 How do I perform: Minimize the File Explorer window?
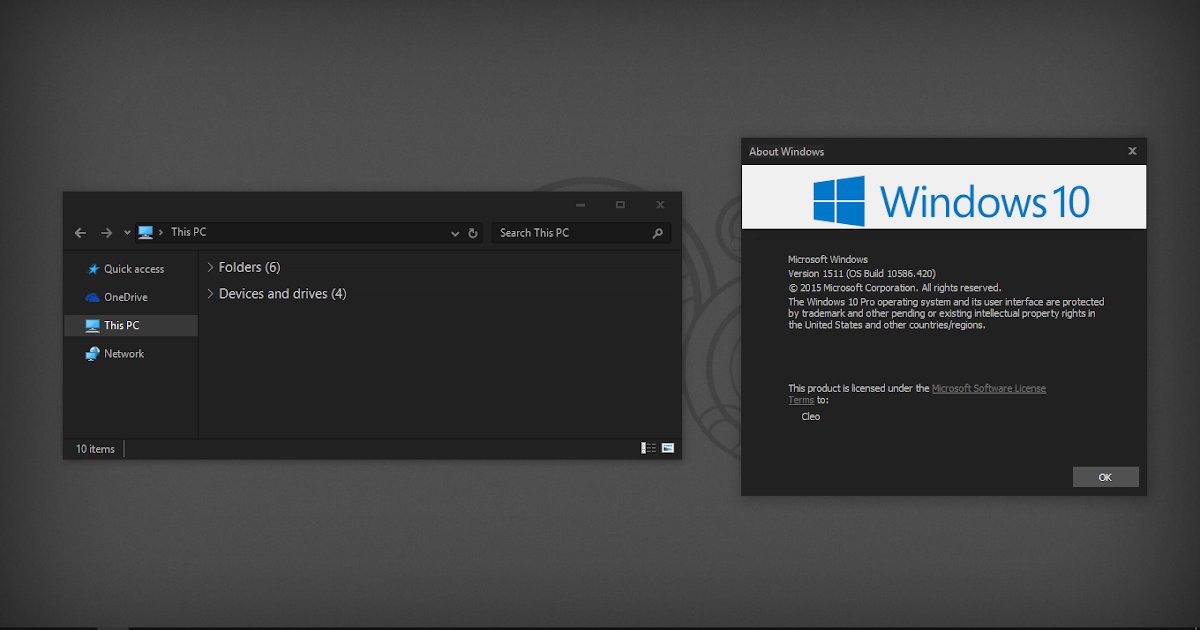(580, 204)
